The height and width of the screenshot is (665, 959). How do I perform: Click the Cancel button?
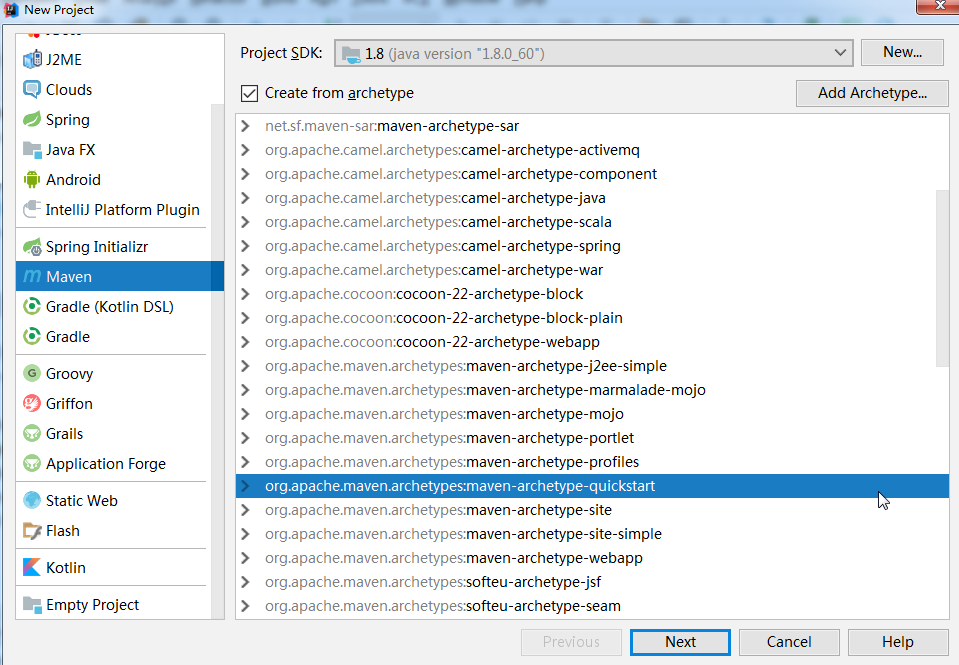pyautogui.click(x=789, y=642)
